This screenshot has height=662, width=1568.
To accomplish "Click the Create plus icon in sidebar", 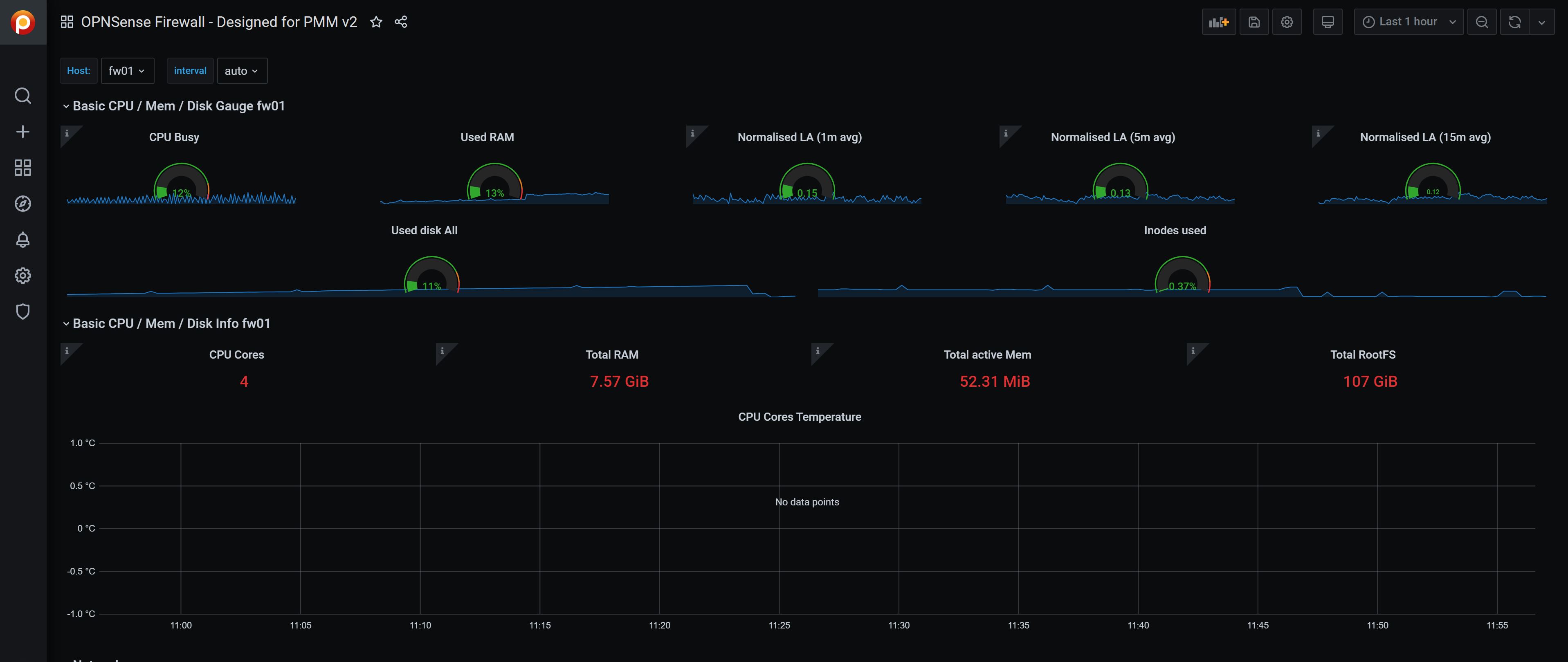I will pos(23,131).
